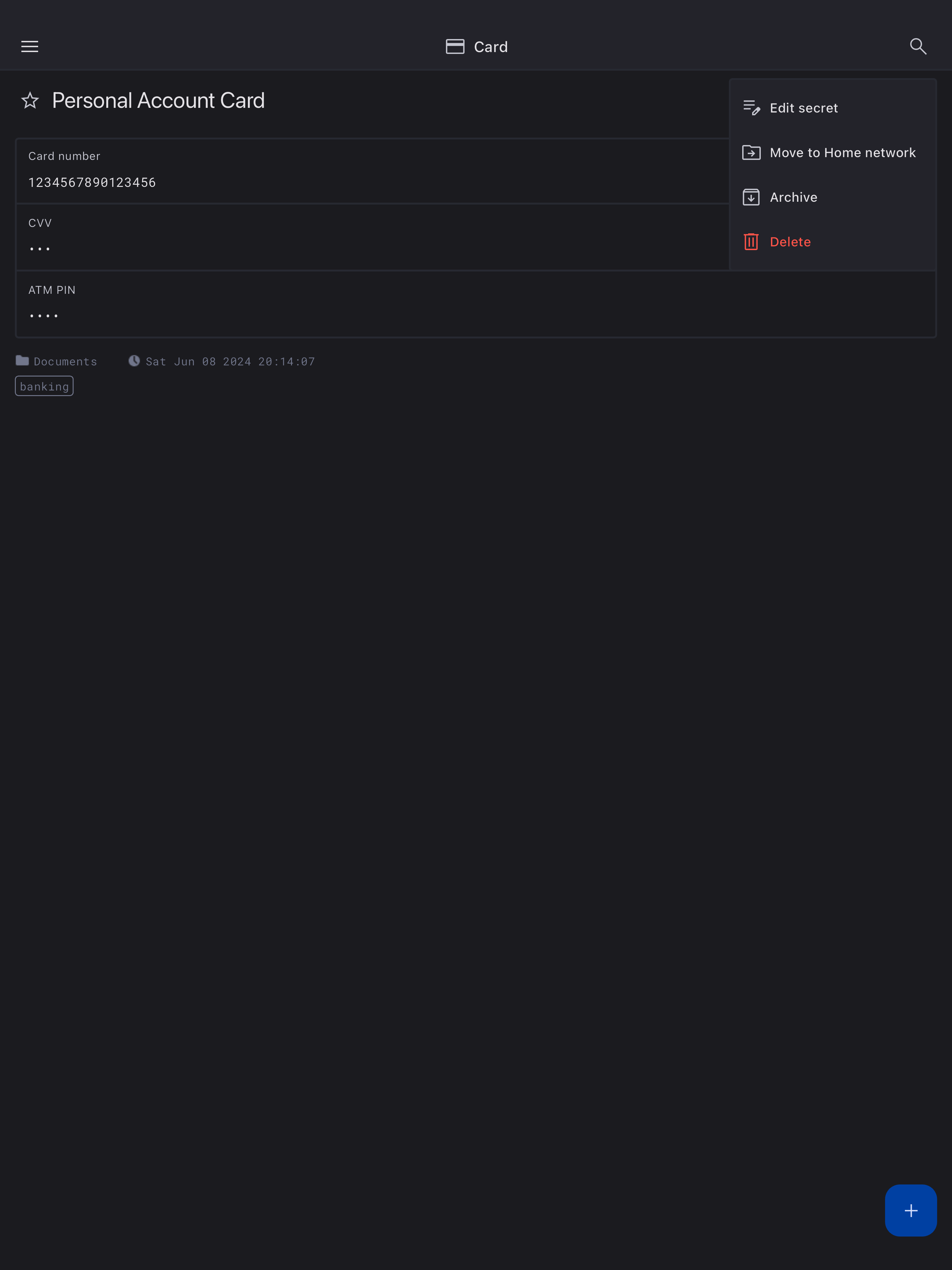
Task: Choose Move to Home network option
Action: 842,153
